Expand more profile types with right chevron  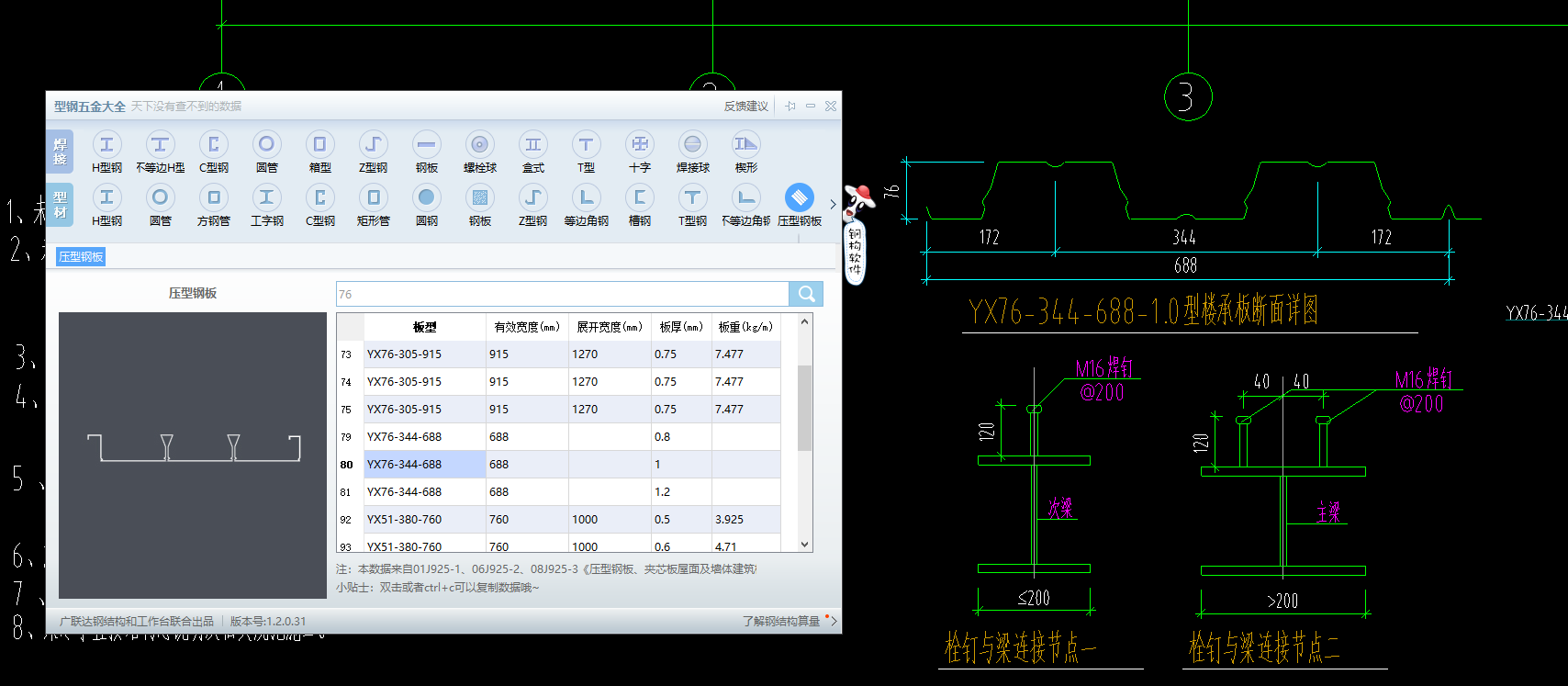[x=833, y=204]
